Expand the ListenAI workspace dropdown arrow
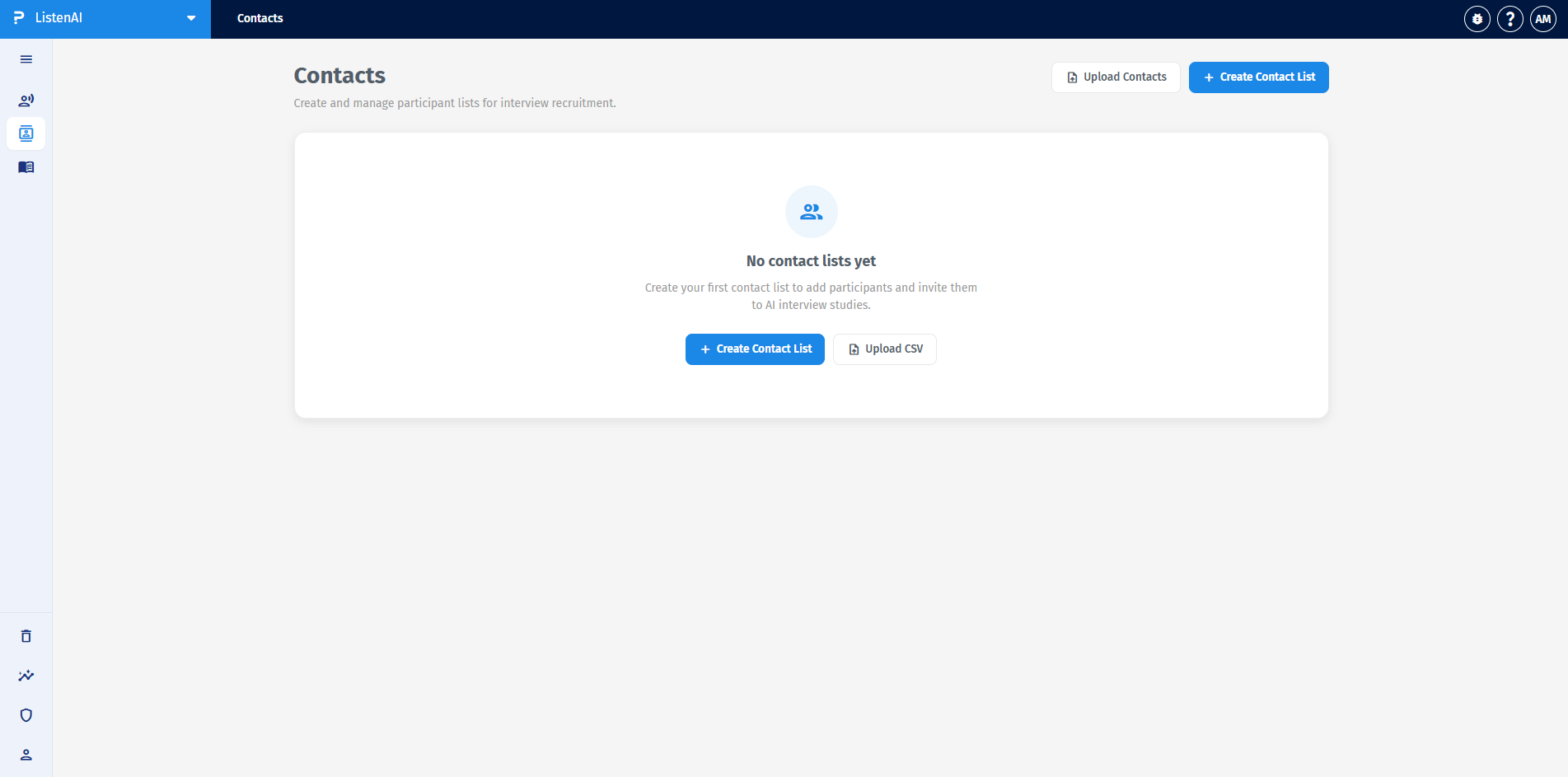This screenshot has width=1568, height=777. coord(191,18)
